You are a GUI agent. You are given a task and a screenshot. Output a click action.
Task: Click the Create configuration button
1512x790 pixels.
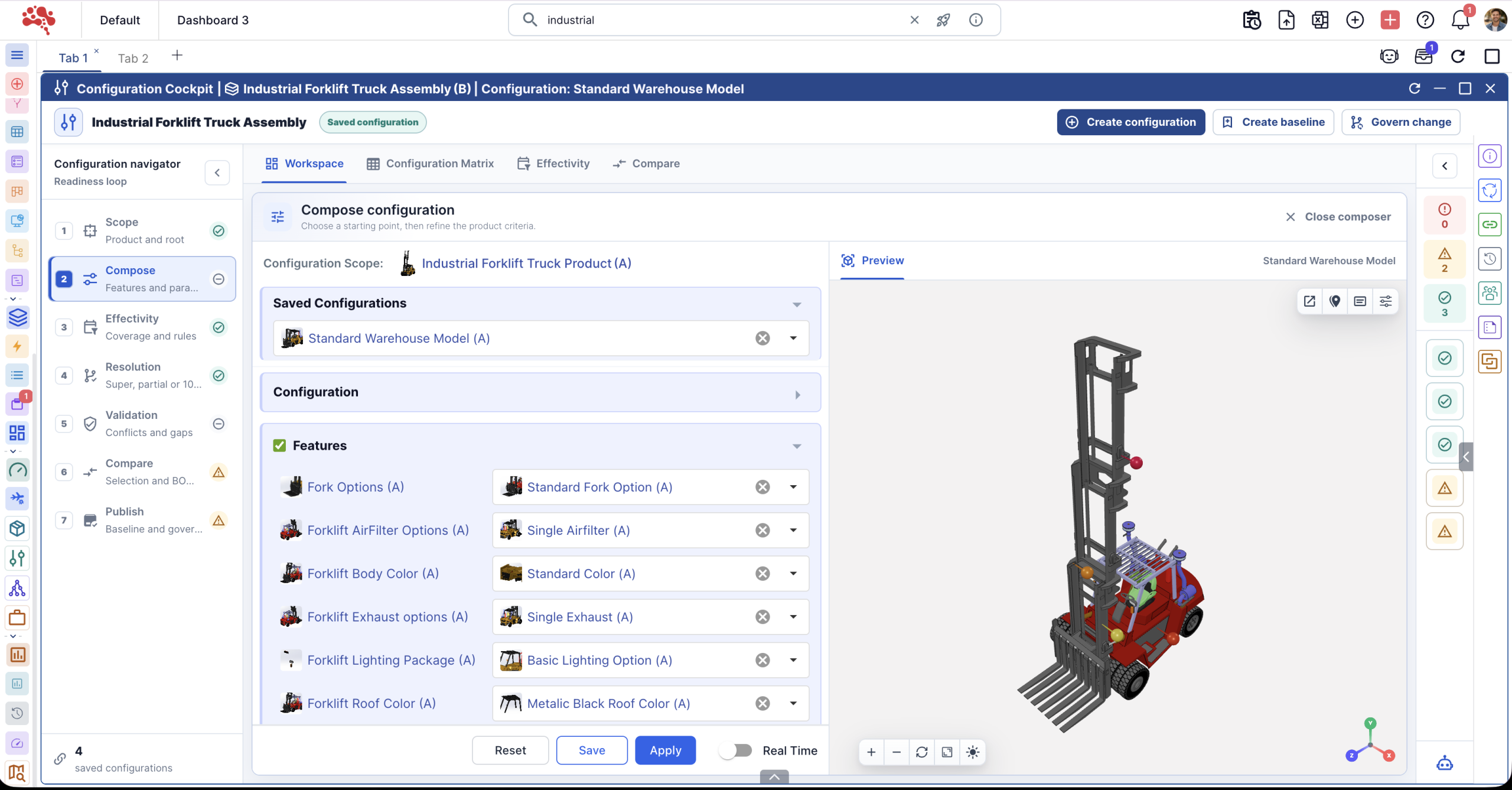tap(1131, 122)
